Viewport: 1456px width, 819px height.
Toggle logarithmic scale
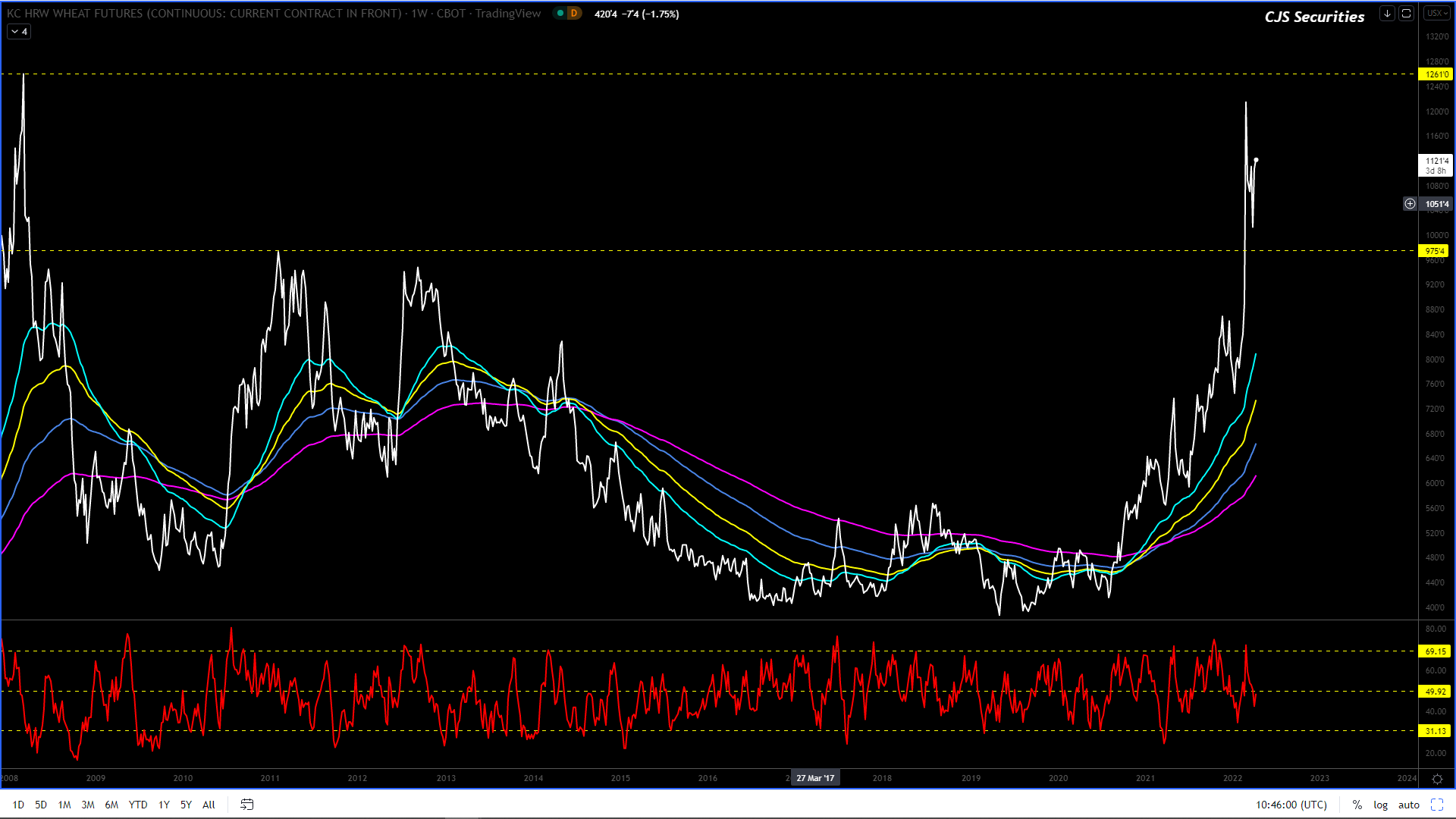pyautogui.click(x=1380, y=805)
